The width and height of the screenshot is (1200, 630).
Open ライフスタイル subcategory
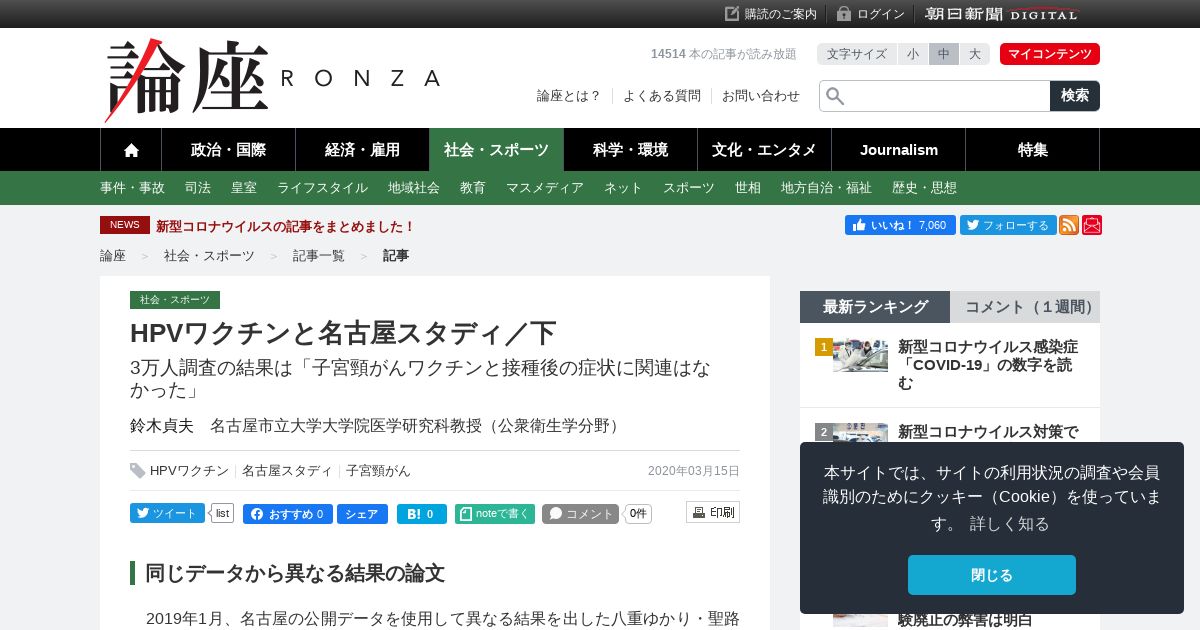pos(322,188)
